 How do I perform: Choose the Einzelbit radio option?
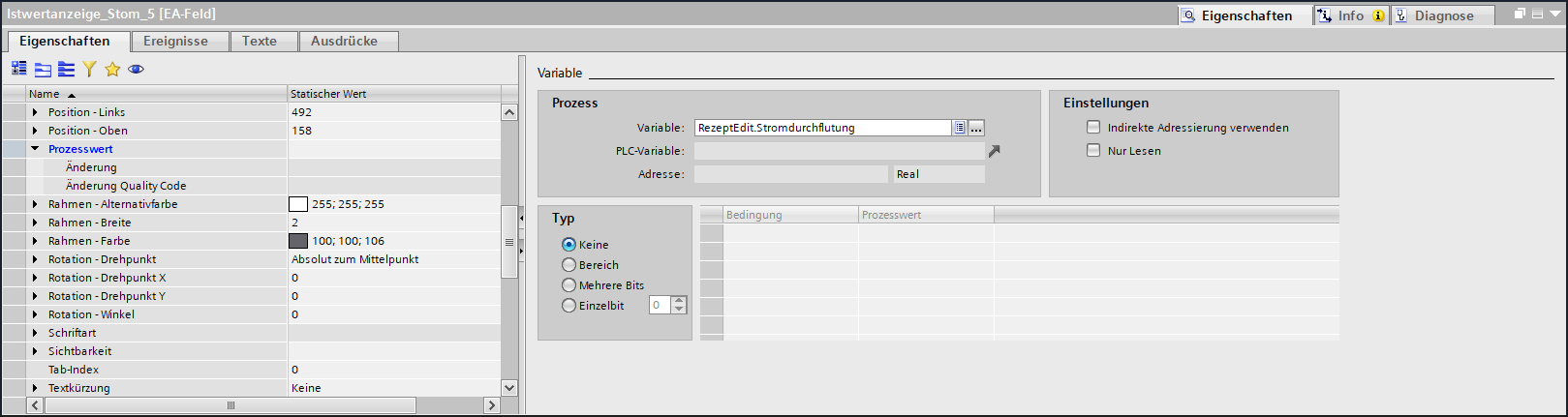(569, 306)
